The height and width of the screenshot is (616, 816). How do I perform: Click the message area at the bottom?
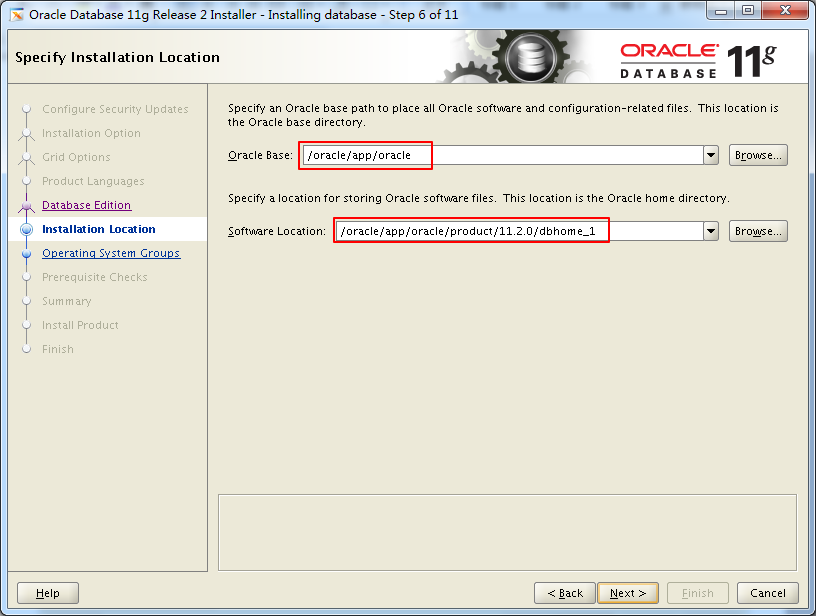[507, 532]
